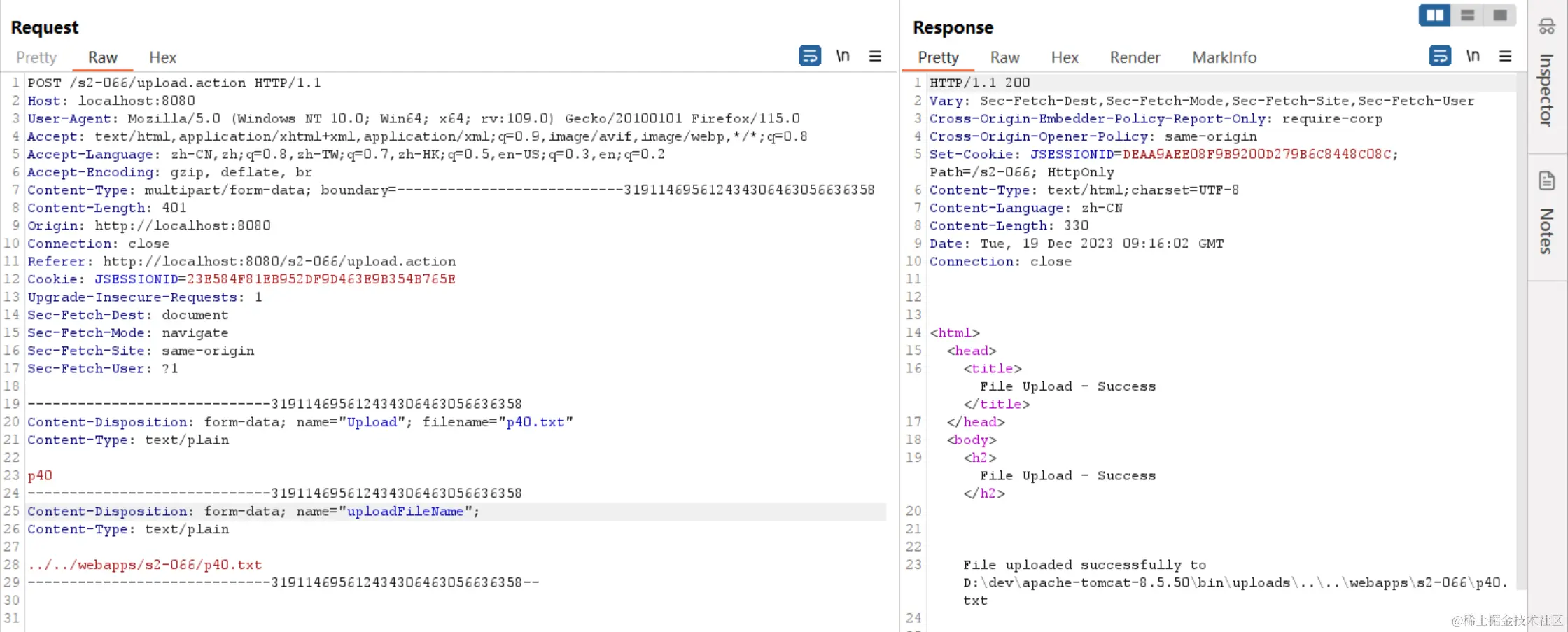Switch Request to Raw tab

click(x=103, y=57)
